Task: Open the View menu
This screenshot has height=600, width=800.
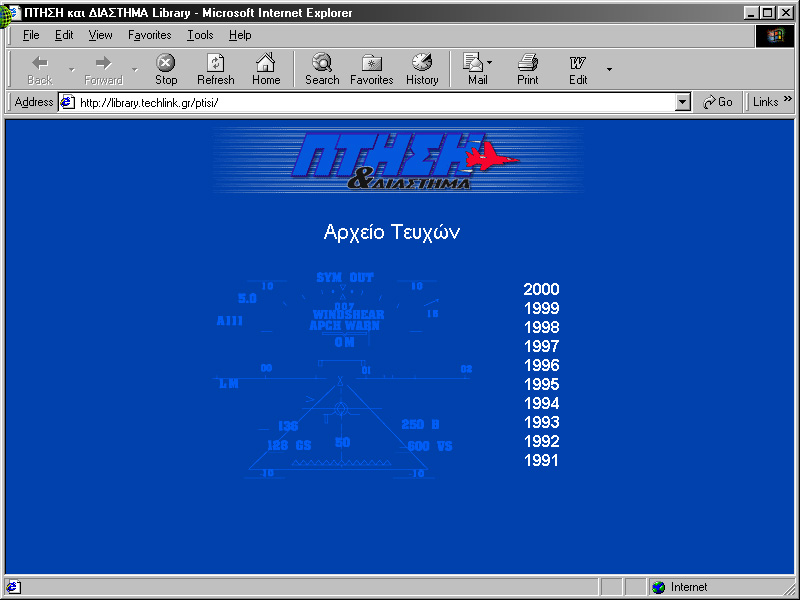Action: point(100,35)
